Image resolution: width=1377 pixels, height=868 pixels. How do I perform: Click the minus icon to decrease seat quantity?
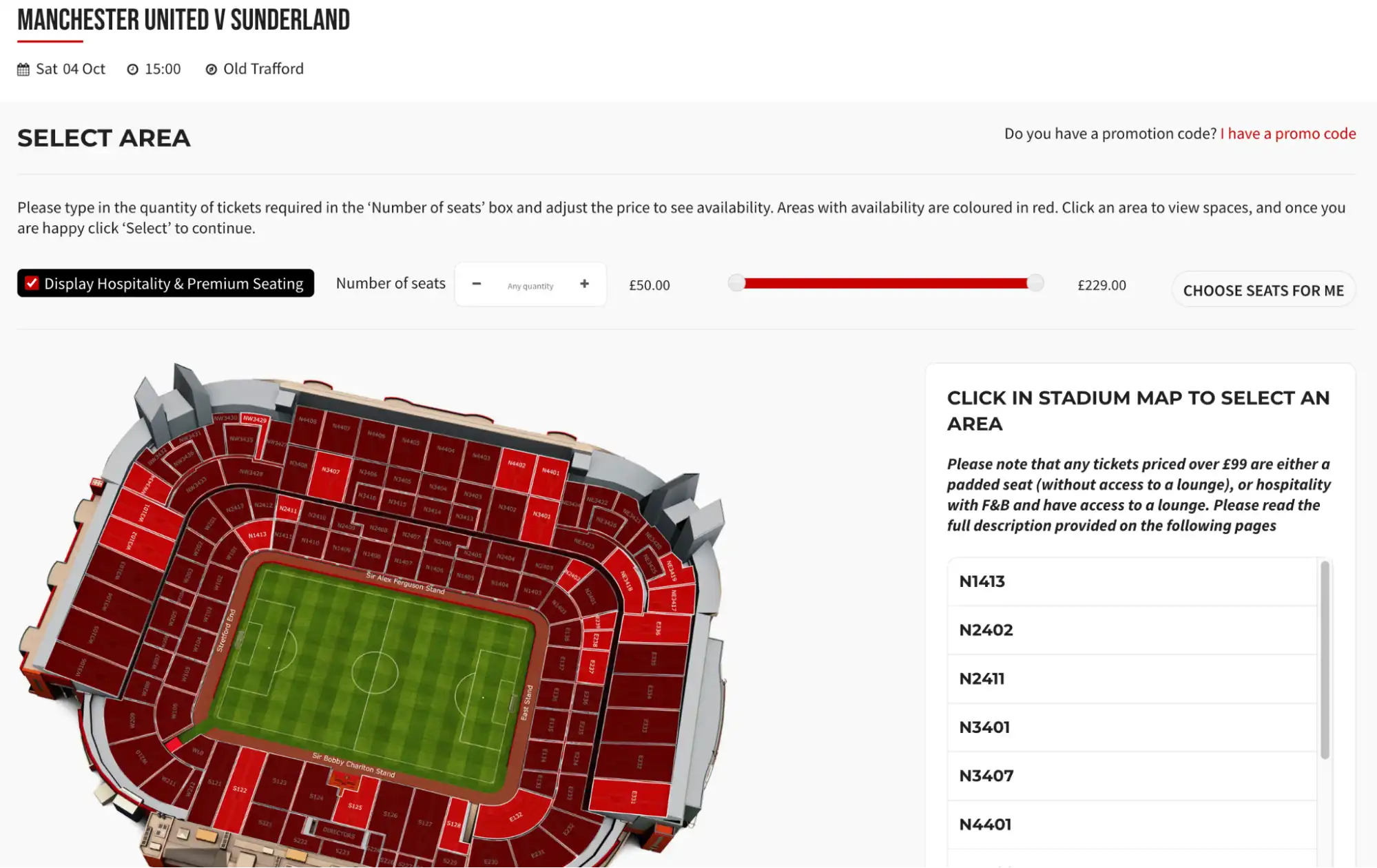(x=476, y=284)
